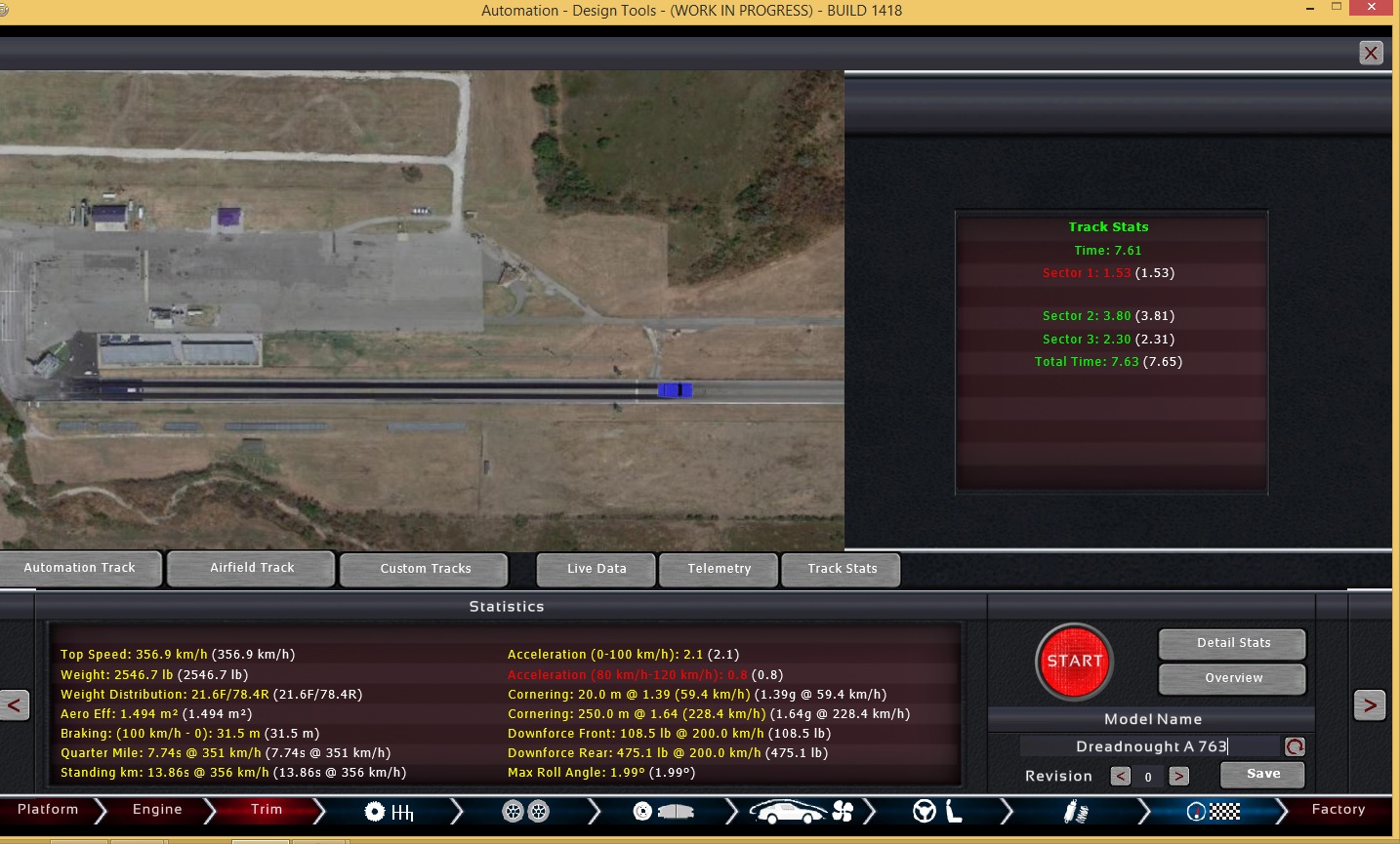
Task: Increase the Revision number
Action: pyautogui.click(x=1179, y=777)
